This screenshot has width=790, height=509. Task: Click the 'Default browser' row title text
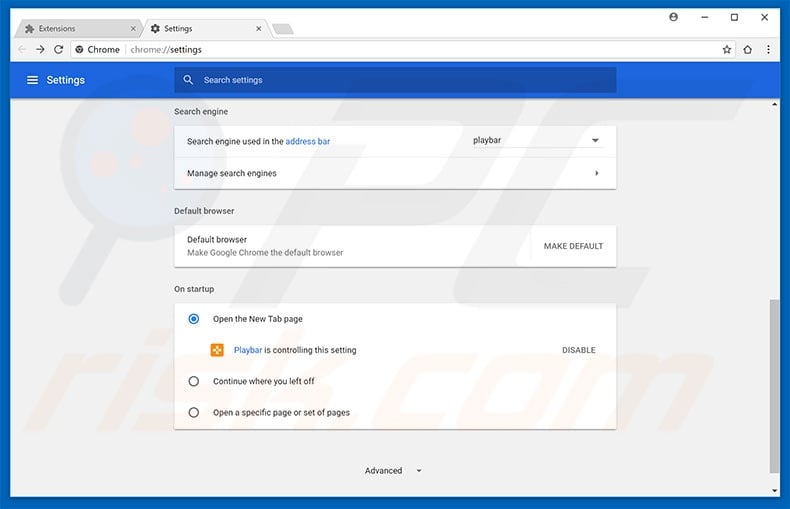pyautogui.click(x=217, y=239)
